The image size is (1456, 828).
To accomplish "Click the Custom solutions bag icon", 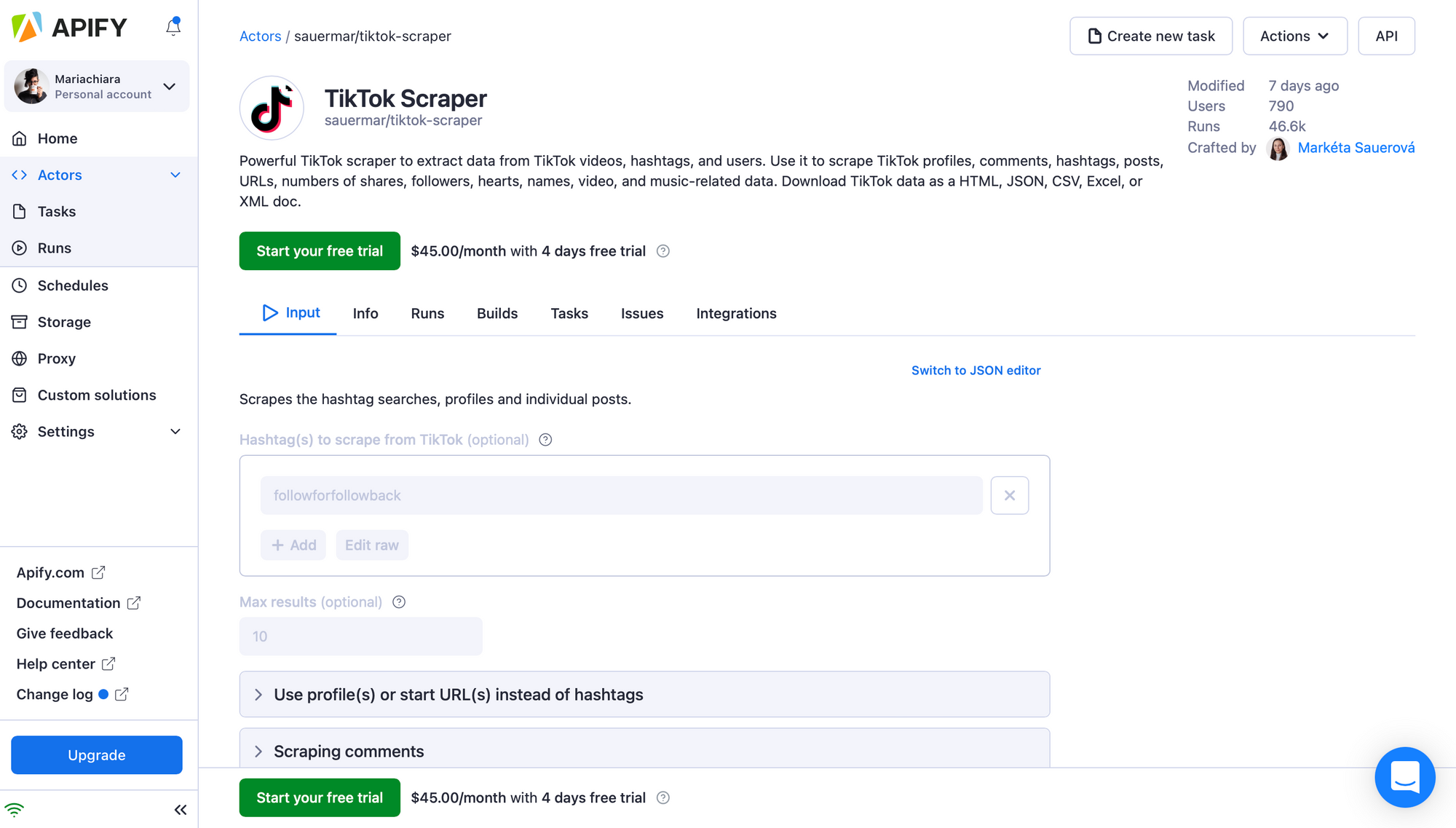I will [20, 395].
